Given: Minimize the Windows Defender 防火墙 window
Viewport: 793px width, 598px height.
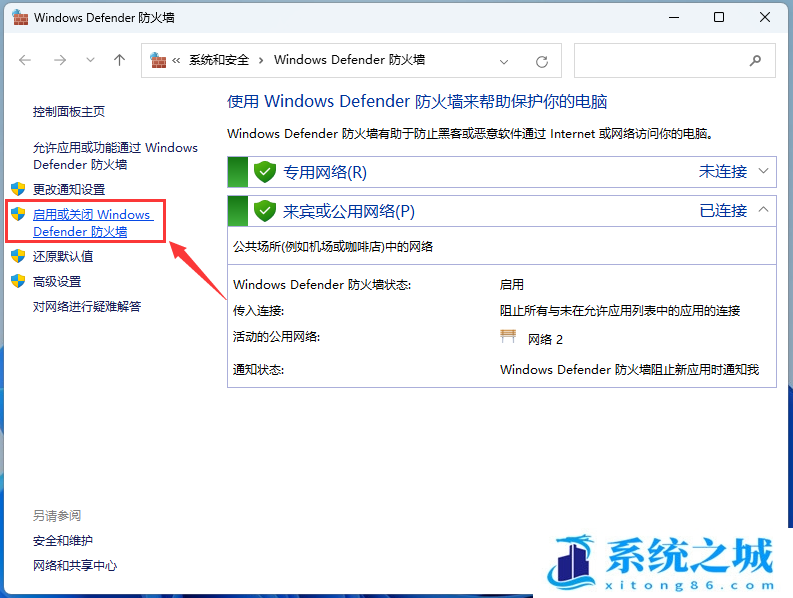Looking at the screenshot, I should tap(674, 17).
